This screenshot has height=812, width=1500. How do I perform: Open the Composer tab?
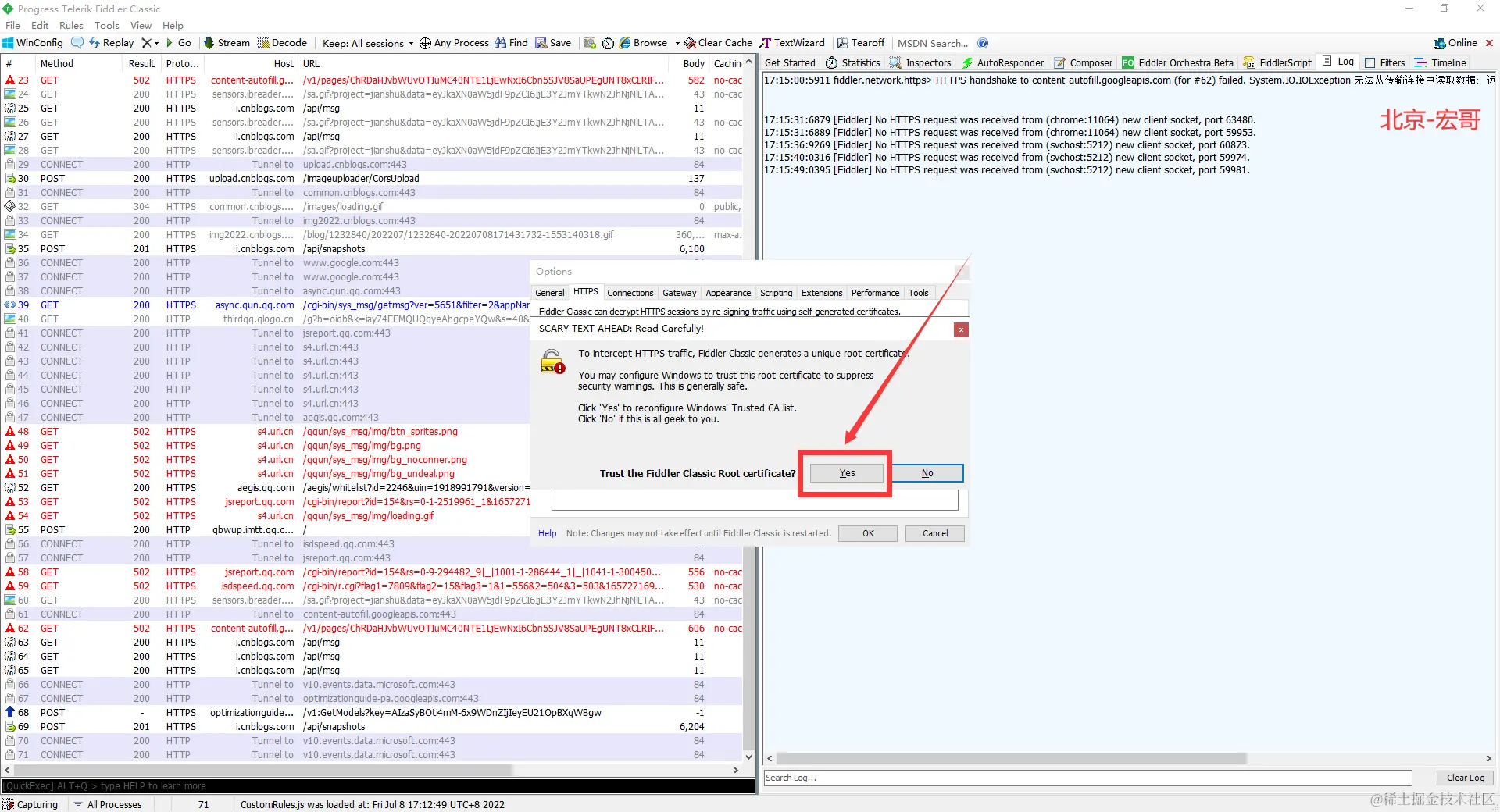[1084, 62]
